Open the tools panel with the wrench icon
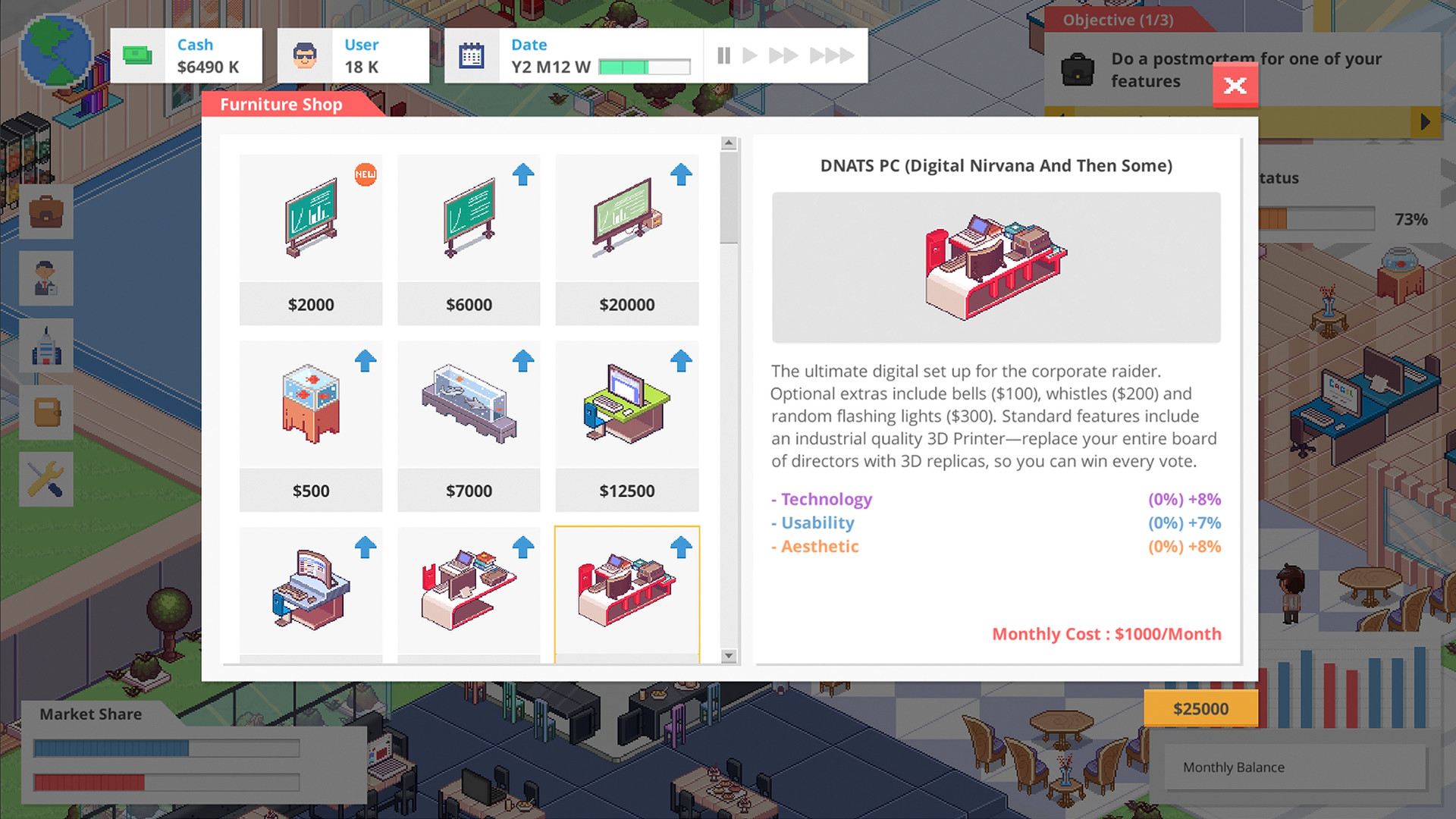The height and width of the screenshot is (819, 1456). (46, 479)
